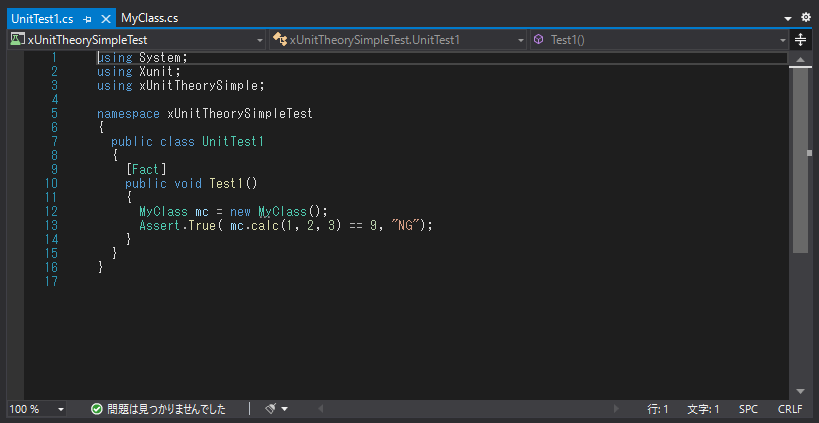819x423 pixels.
Task: Click the horizontal scroll right arrow
Action: [x=616, y=408]
